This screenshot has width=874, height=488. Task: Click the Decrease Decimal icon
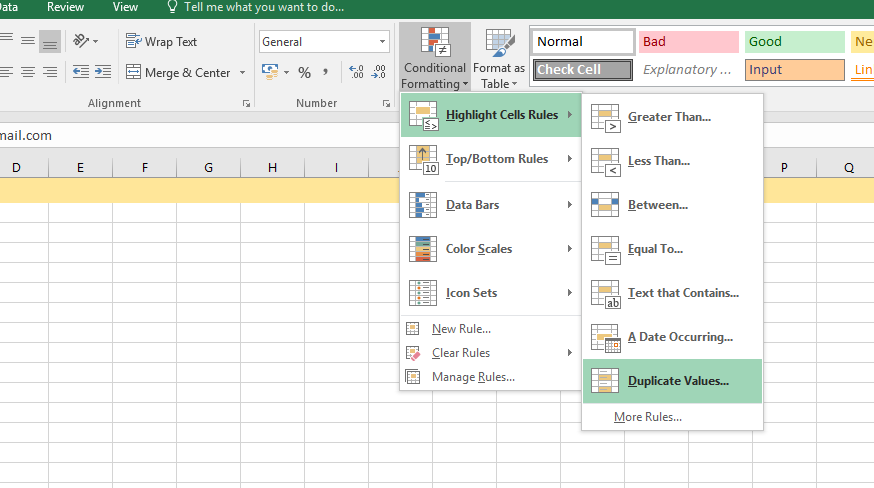[x=378, y=73]
